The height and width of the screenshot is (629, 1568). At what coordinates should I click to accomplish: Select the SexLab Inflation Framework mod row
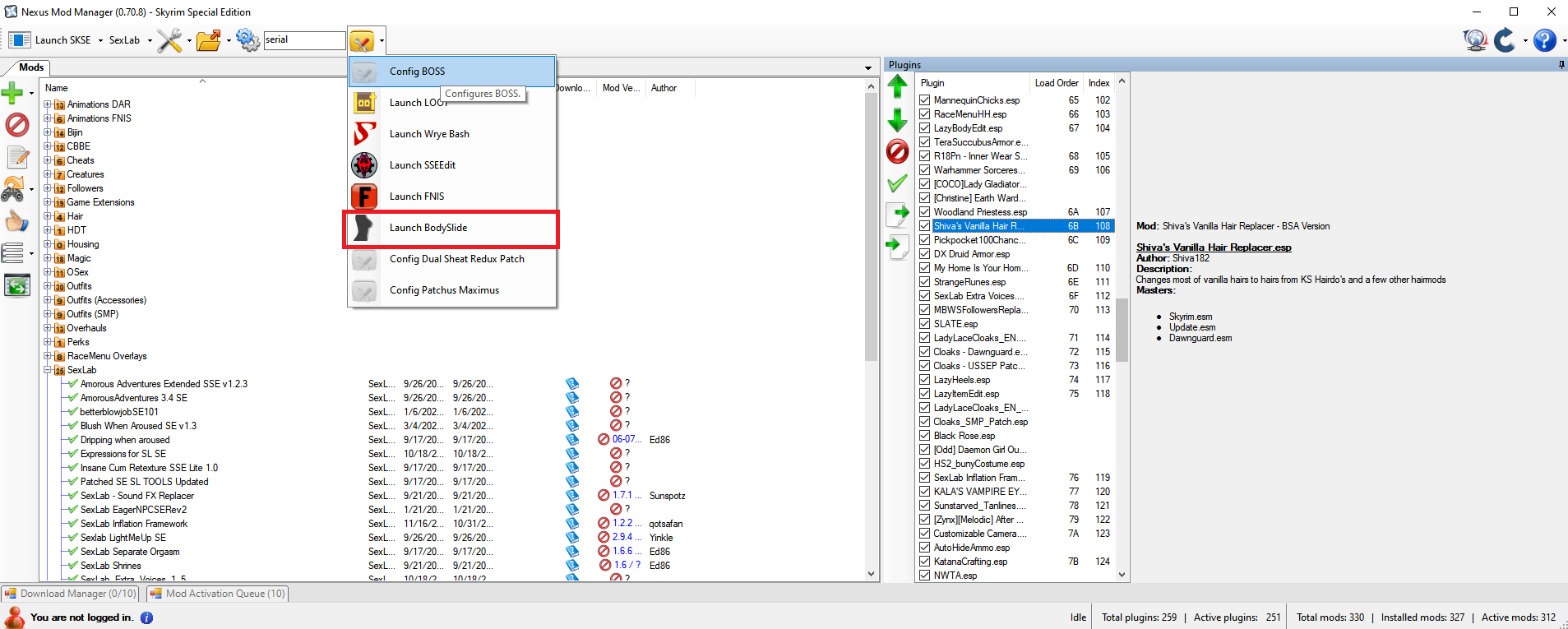[x=134, y=524]
